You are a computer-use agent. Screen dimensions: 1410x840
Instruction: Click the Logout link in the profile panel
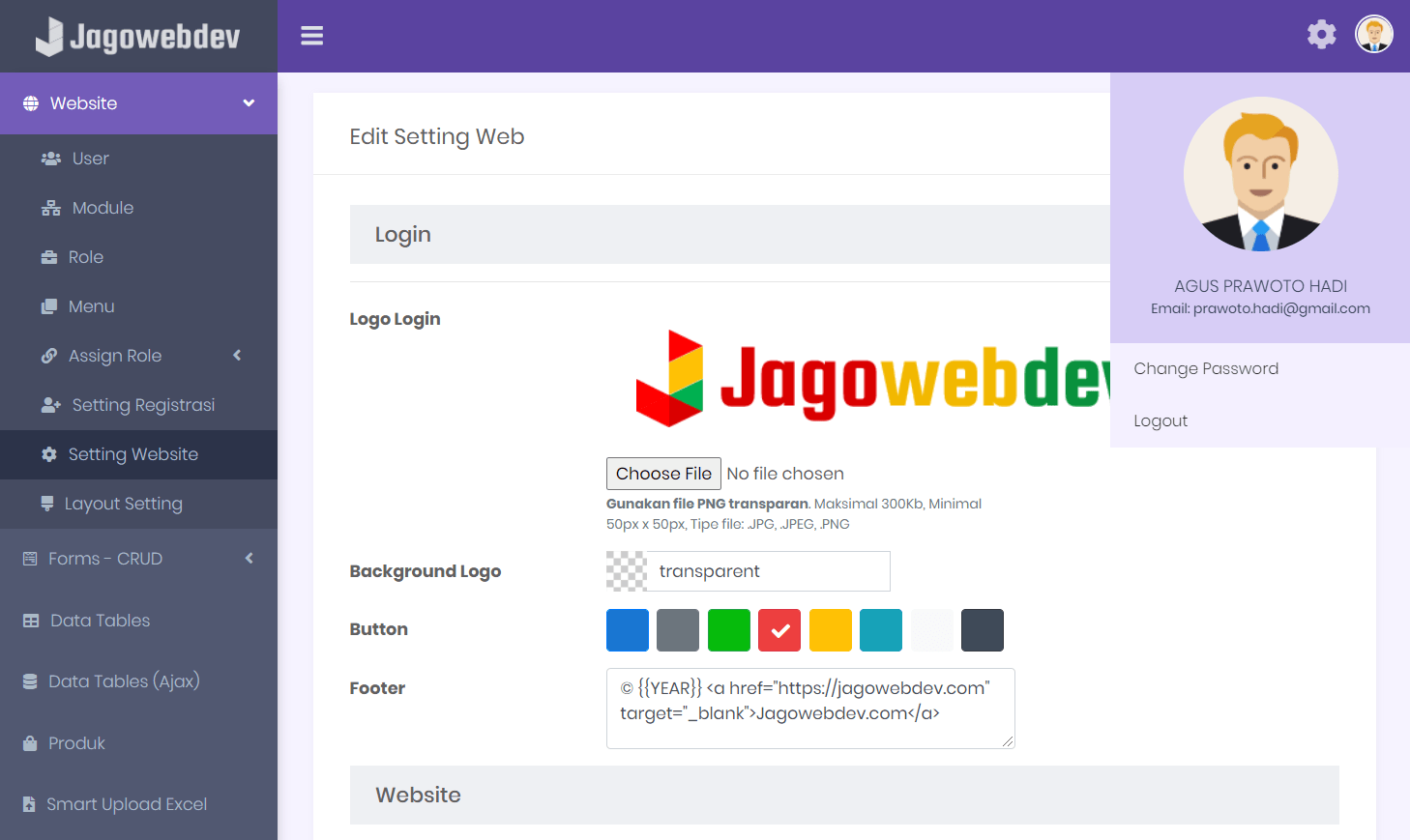coord(1160,420)
